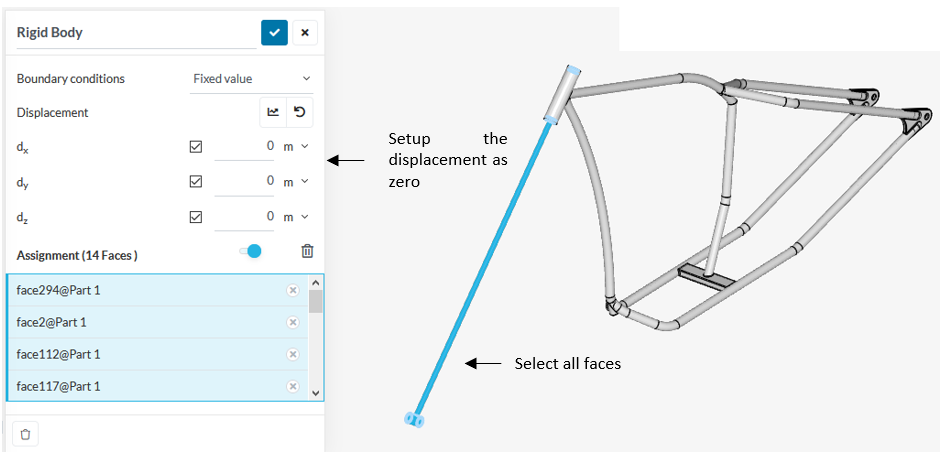The width and height of the screenshot is (947, 456).
Task: Remove face2@Part 1 from assignment
Action: 293,322
